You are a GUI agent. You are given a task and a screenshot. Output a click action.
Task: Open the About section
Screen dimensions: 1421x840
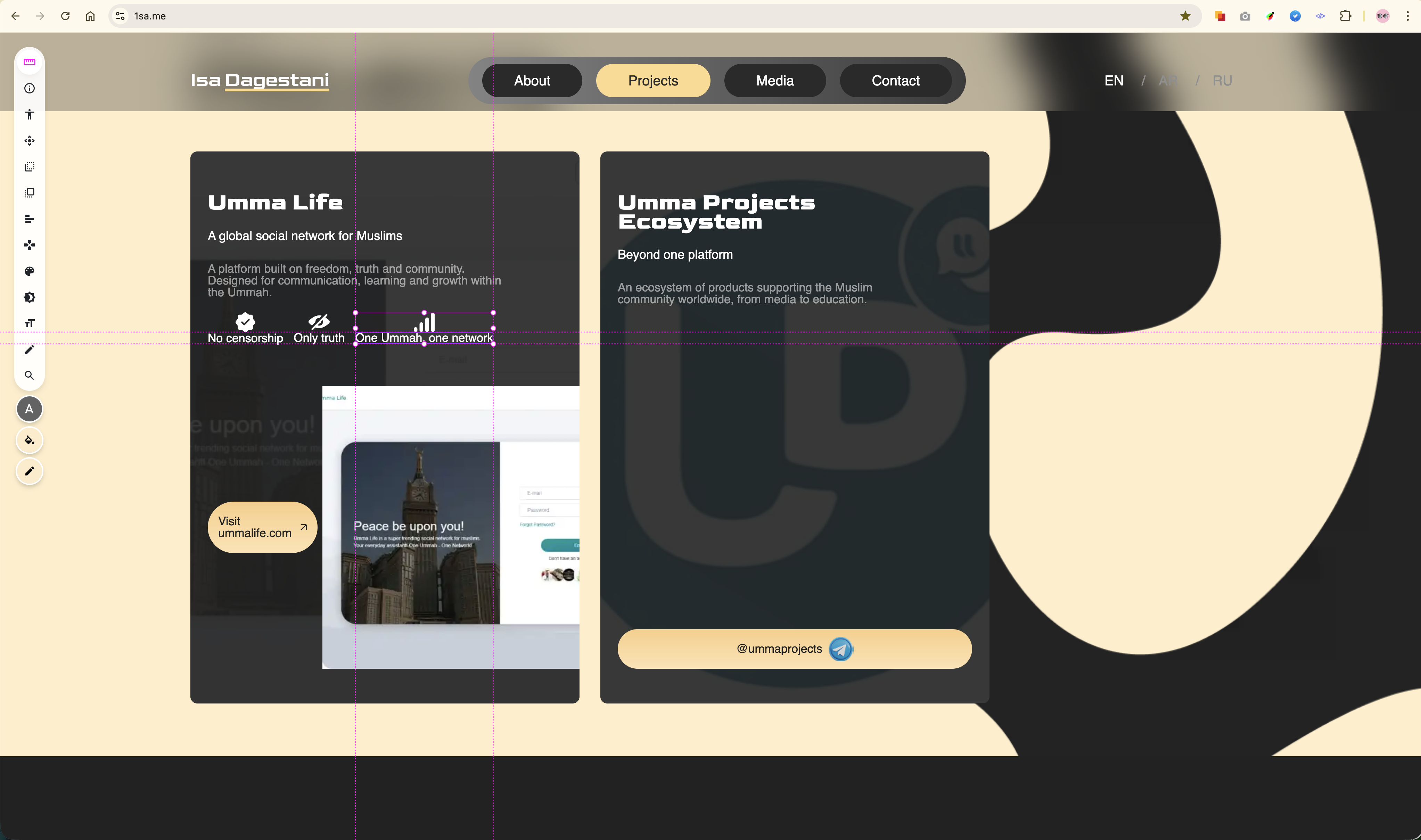(531, 81)
